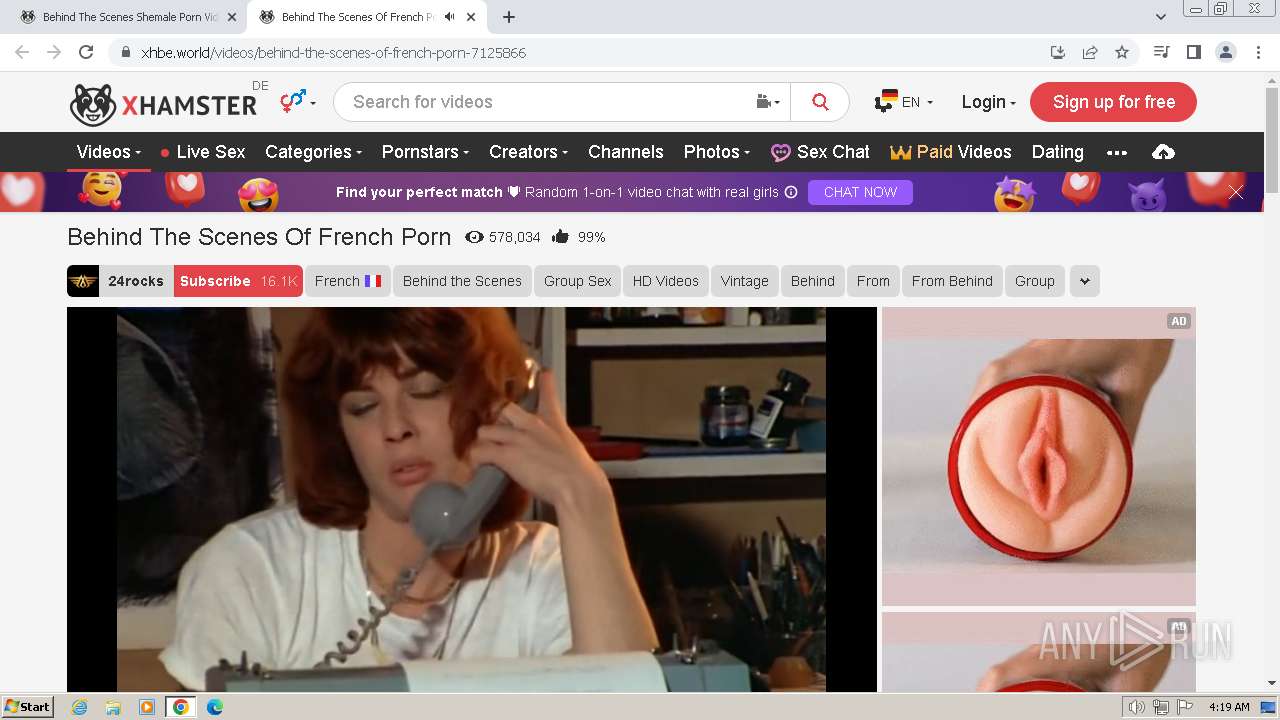Open the search type camera dropdown
This screenshot has height=720, width=1280.
pos(767,102)
